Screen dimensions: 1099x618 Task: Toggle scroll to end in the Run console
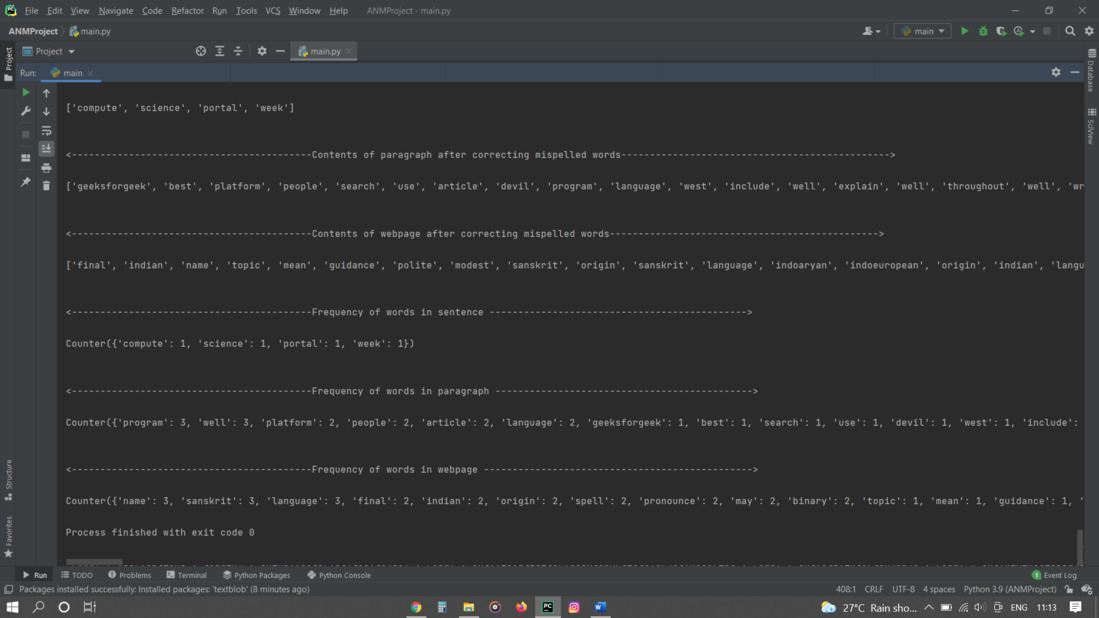click(46, 149)
